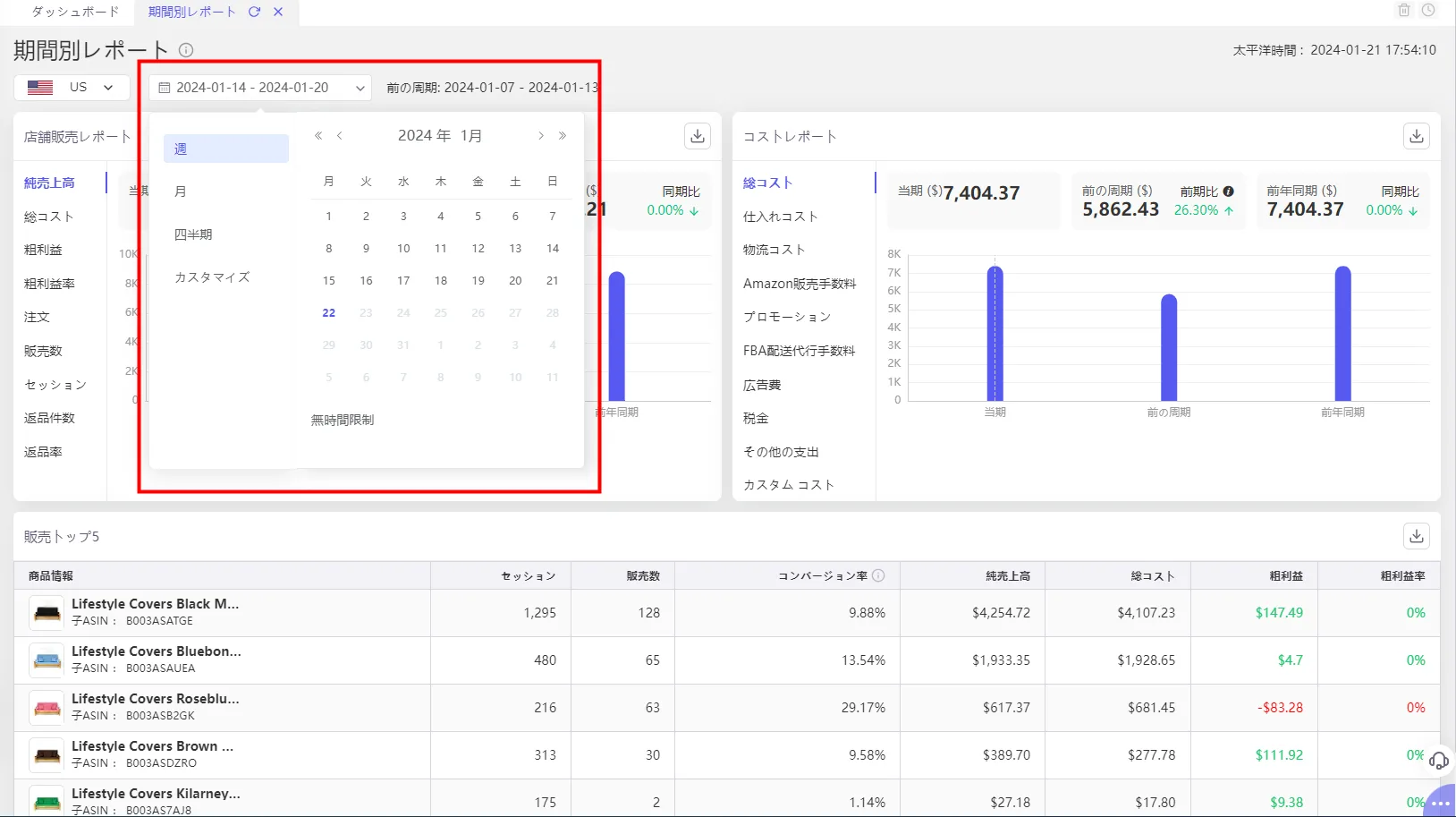The width and height of the screenshot is (1456, 817).
Task: Select その他の支出 in cost report
Action: point(781,452)
